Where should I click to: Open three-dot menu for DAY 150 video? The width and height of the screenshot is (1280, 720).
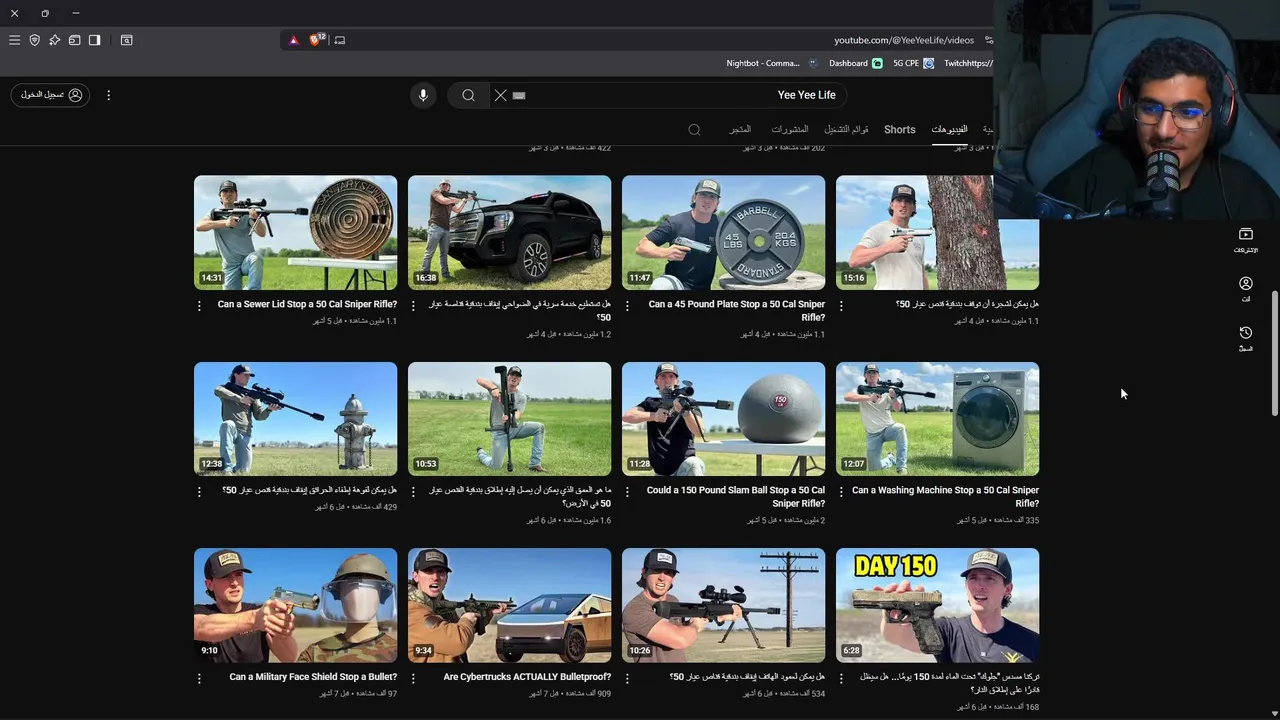[x=841, y=678]
